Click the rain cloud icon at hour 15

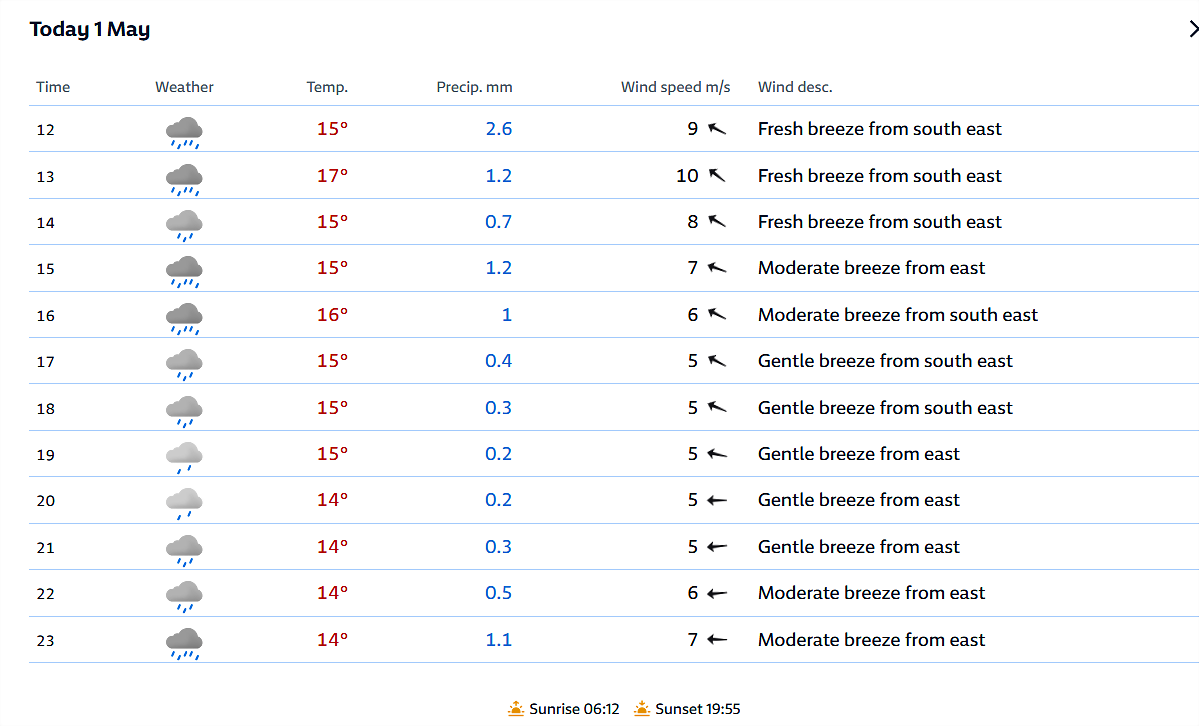(184, 272)
